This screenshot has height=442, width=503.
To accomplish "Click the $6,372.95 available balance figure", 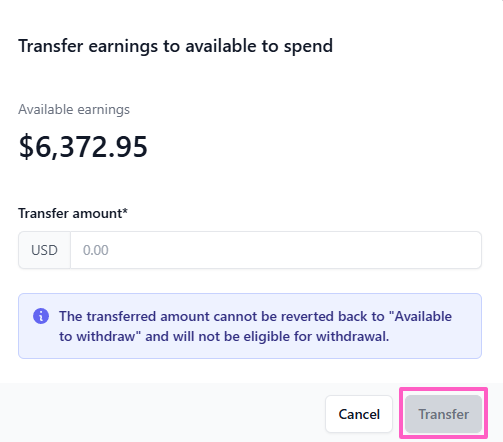I will click(83, 146).
